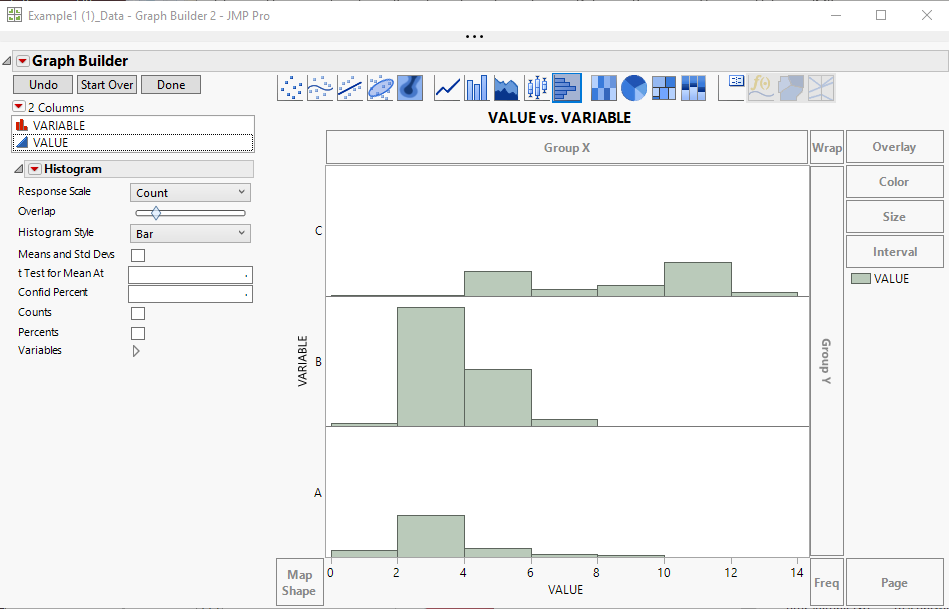Select the Contour element icon
This screenshot has width=949, height=609.
(410, 88)
